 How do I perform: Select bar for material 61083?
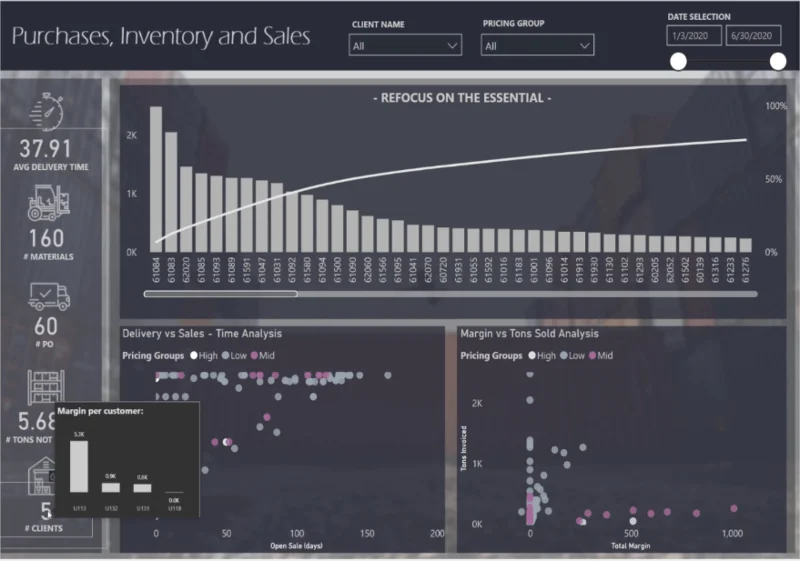[x=171, y=192]
